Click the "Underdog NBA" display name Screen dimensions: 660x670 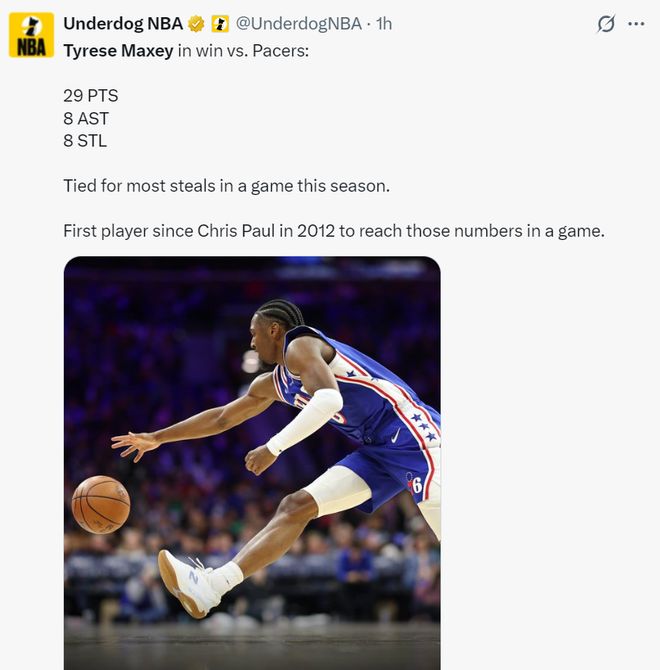coord(123,24)
